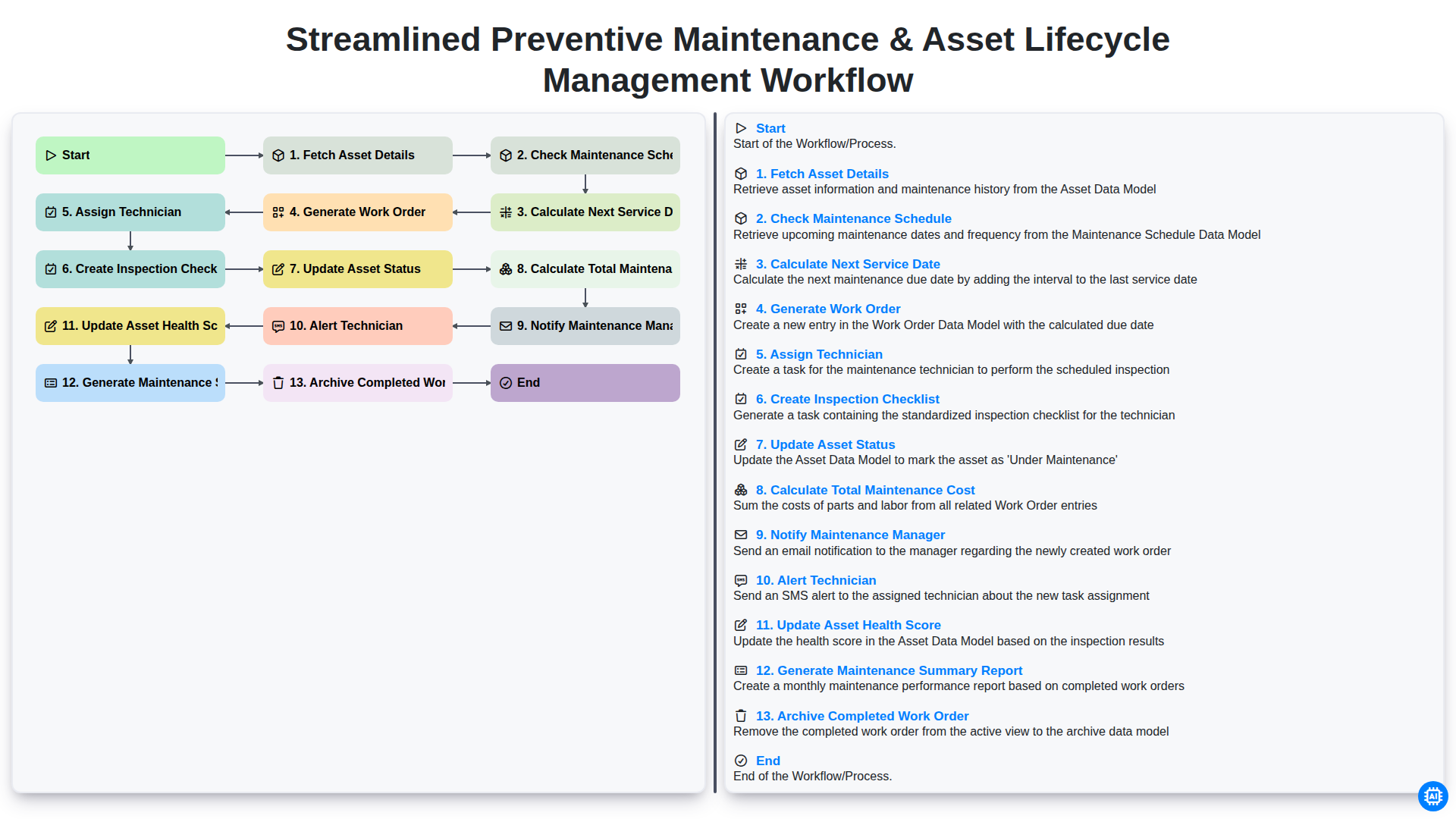Click the edit icon on the Update Asset Health Score node
The image size is (1456, 819).
coord(51,326)
